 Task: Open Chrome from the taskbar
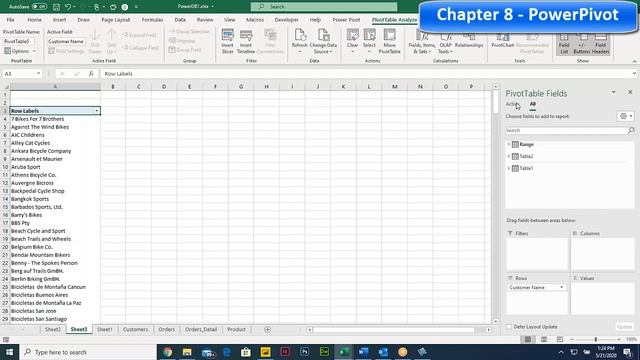point(167,352)
